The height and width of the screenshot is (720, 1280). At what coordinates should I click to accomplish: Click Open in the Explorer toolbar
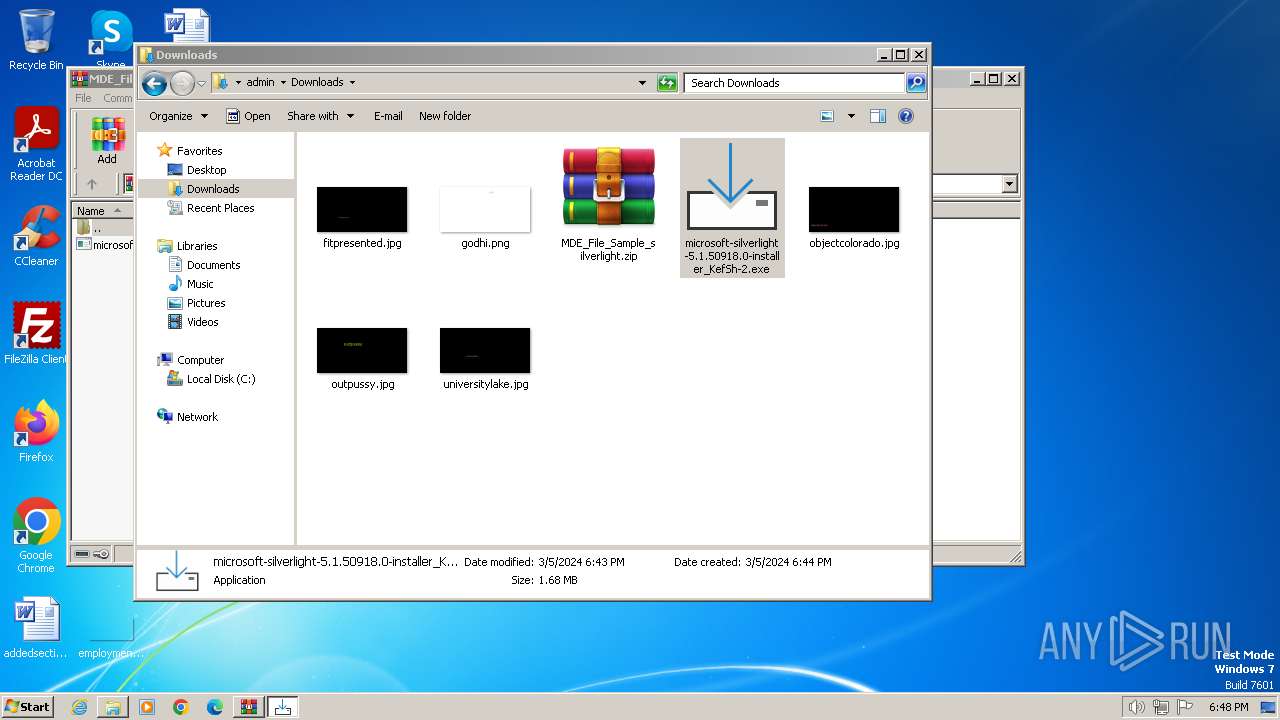tap(248, 116)
